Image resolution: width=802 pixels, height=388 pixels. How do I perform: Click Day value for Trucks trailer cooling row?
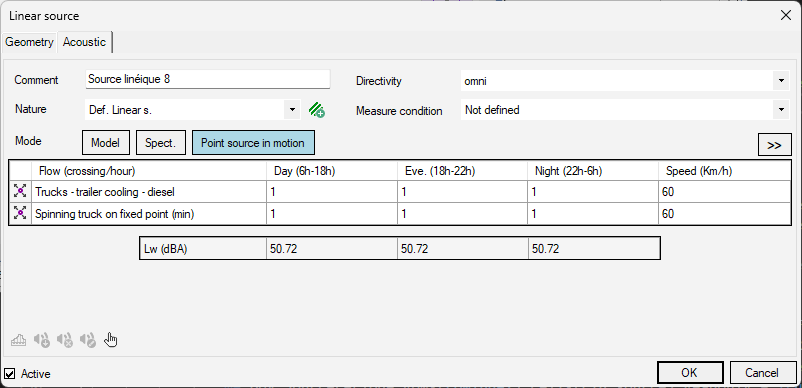coord(332,192)
